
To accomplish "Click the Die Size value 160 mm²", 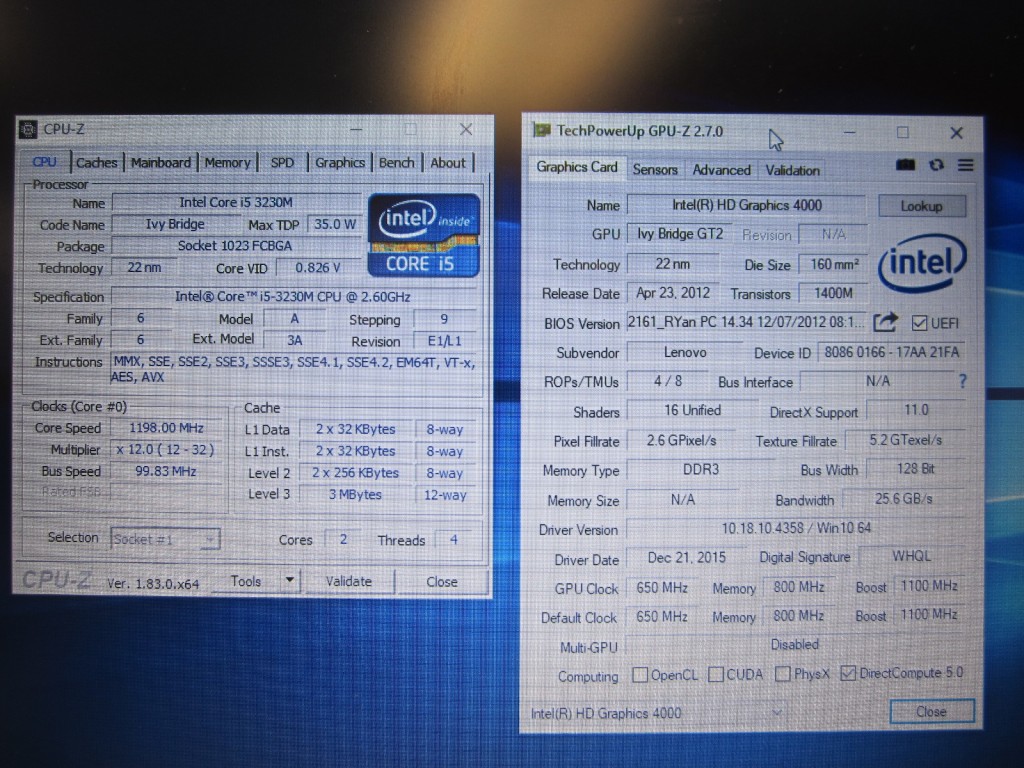I will pyautogui.click(x=833, y=264).
